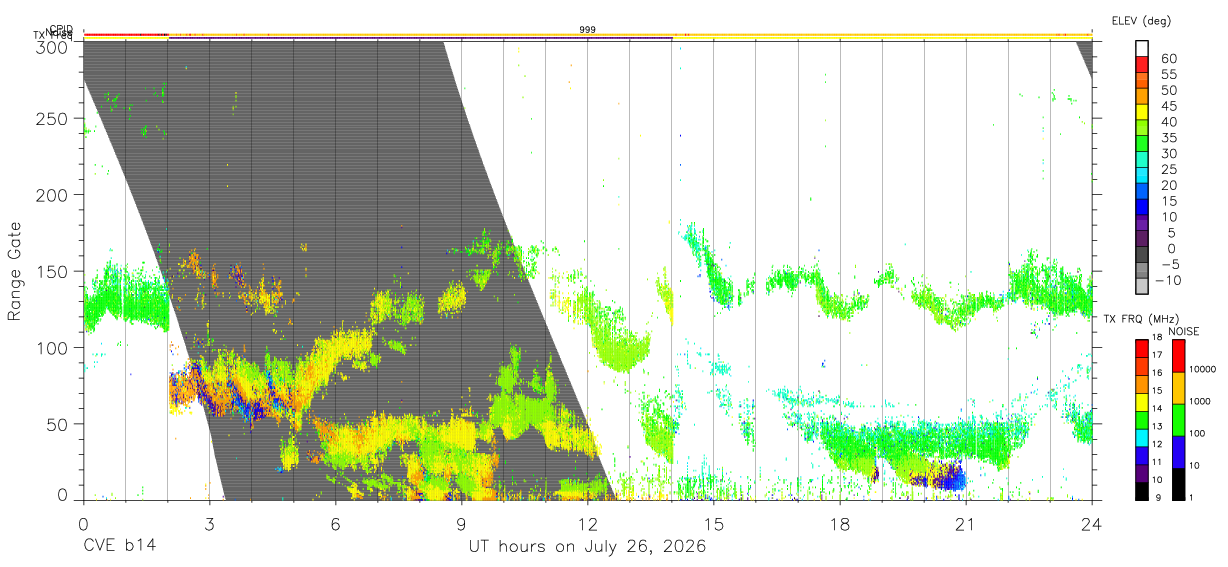Click the Range Gate tick label '150'
The width and height of the screenshot is (1228, 567).
click(52, 271)
